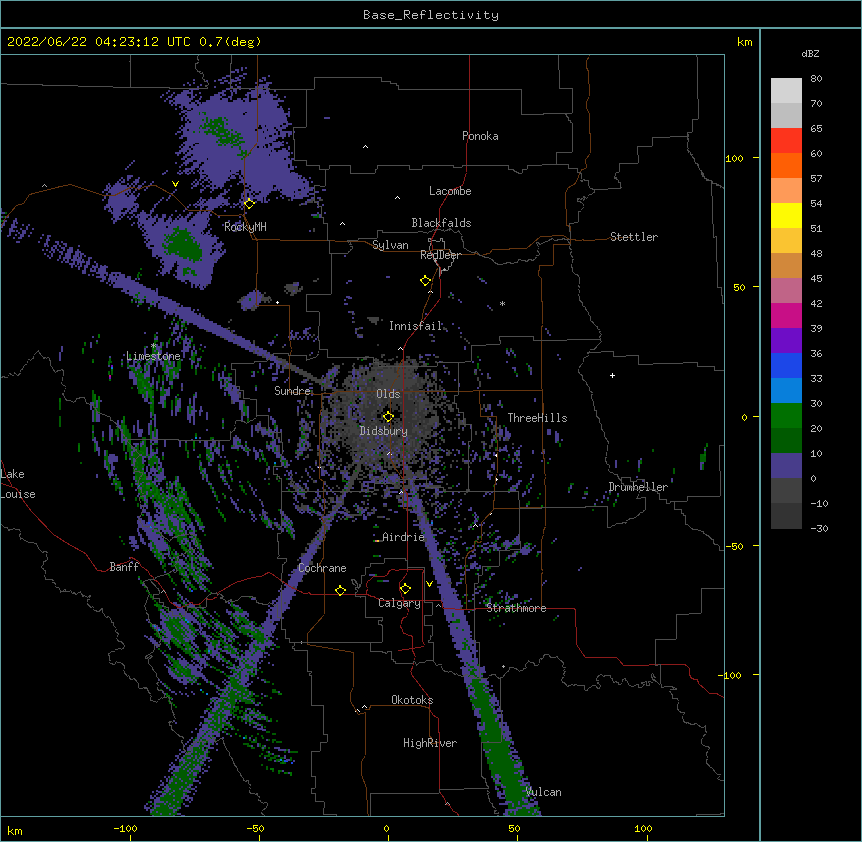Click the yellow diamond marker beside RockyMH

pyautogui.click(x=249, y=204)
